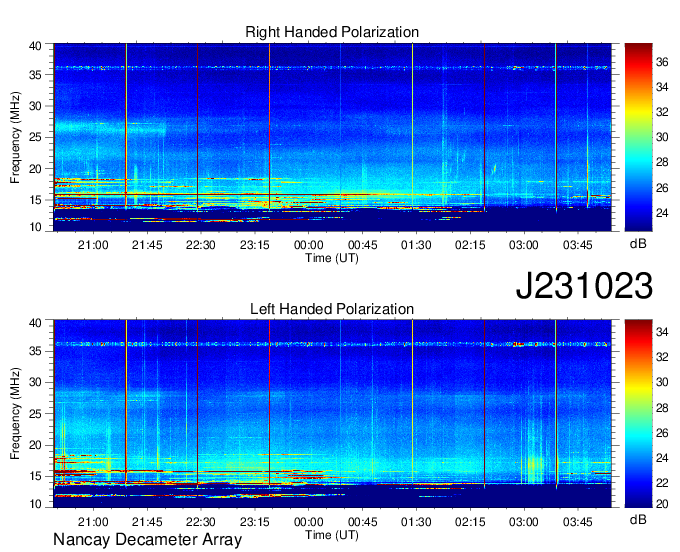This screenshot has width=680, height=552.
Task: Click 02:15 tick on right-handed plot time axis
Action: (470, 245)
